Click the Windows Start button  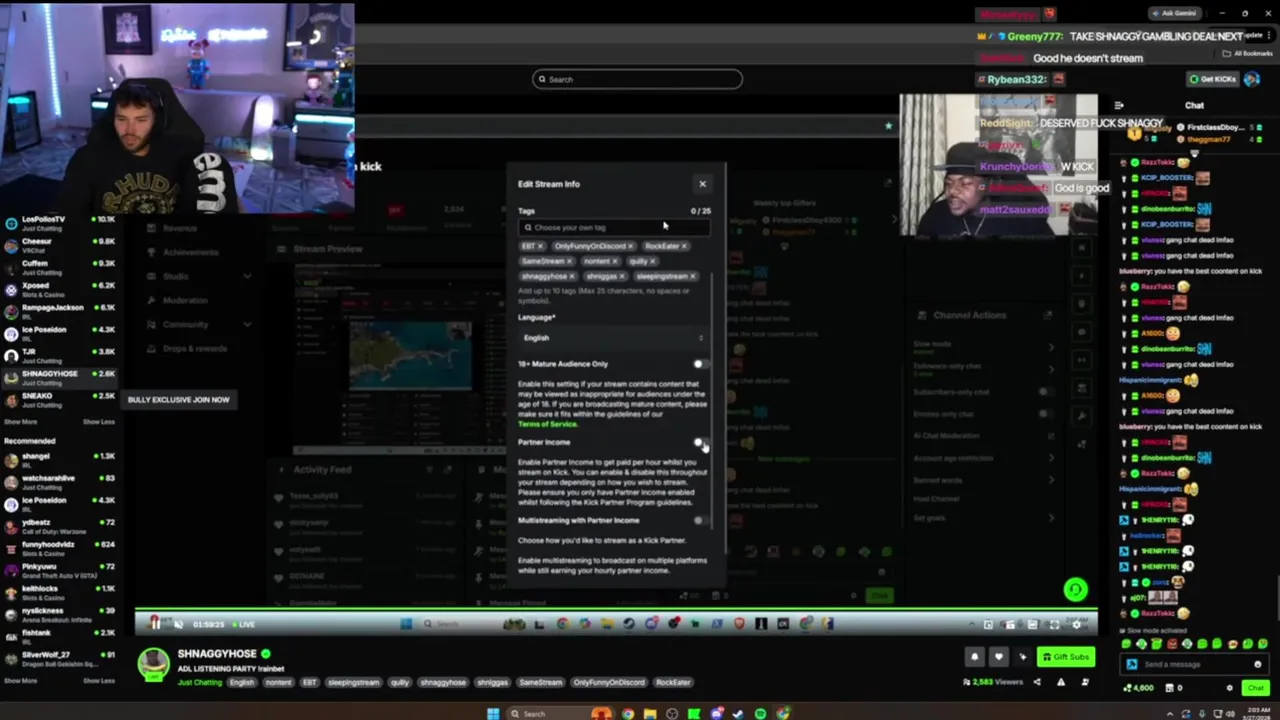pyautogui.click(x=492, y=713)
